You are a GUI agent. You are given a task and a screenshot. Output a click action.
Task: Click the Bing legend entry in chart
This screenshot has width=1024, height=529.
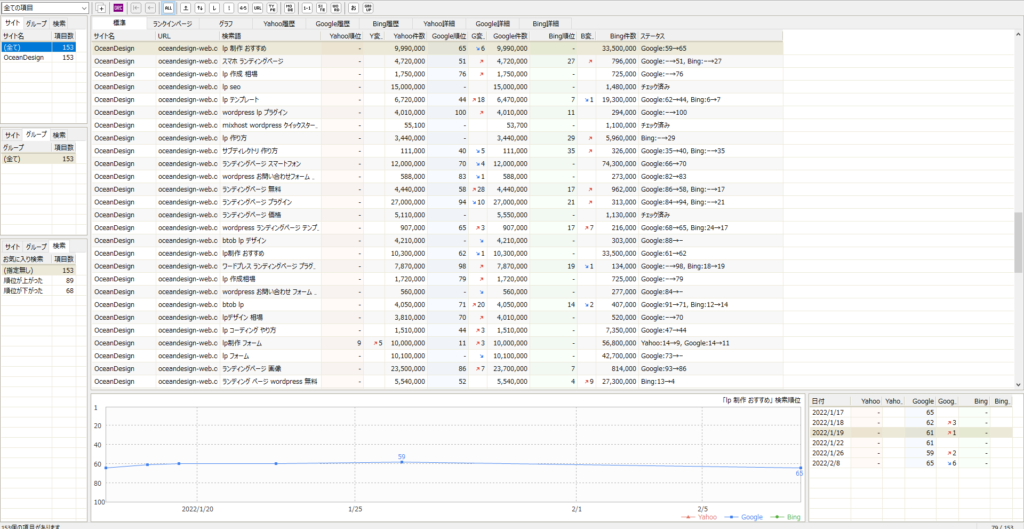point(784,517)
